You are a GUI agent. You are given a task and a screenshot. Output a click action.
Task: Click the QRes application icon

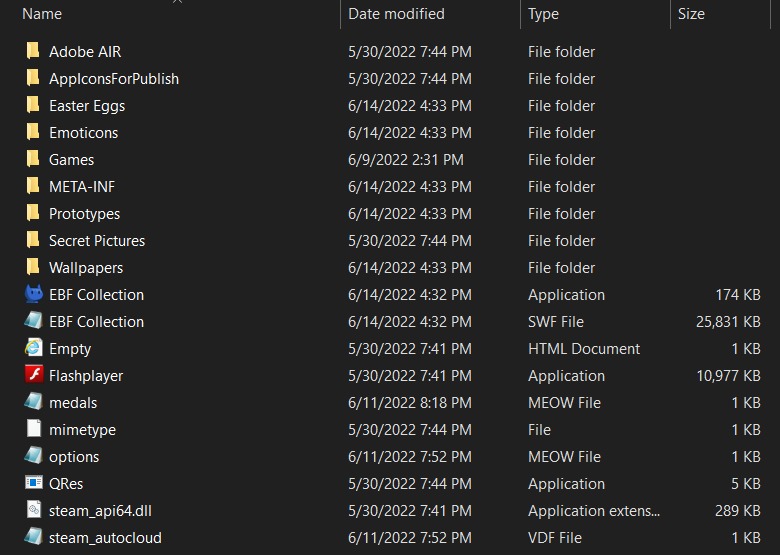(x=34, y=483)
